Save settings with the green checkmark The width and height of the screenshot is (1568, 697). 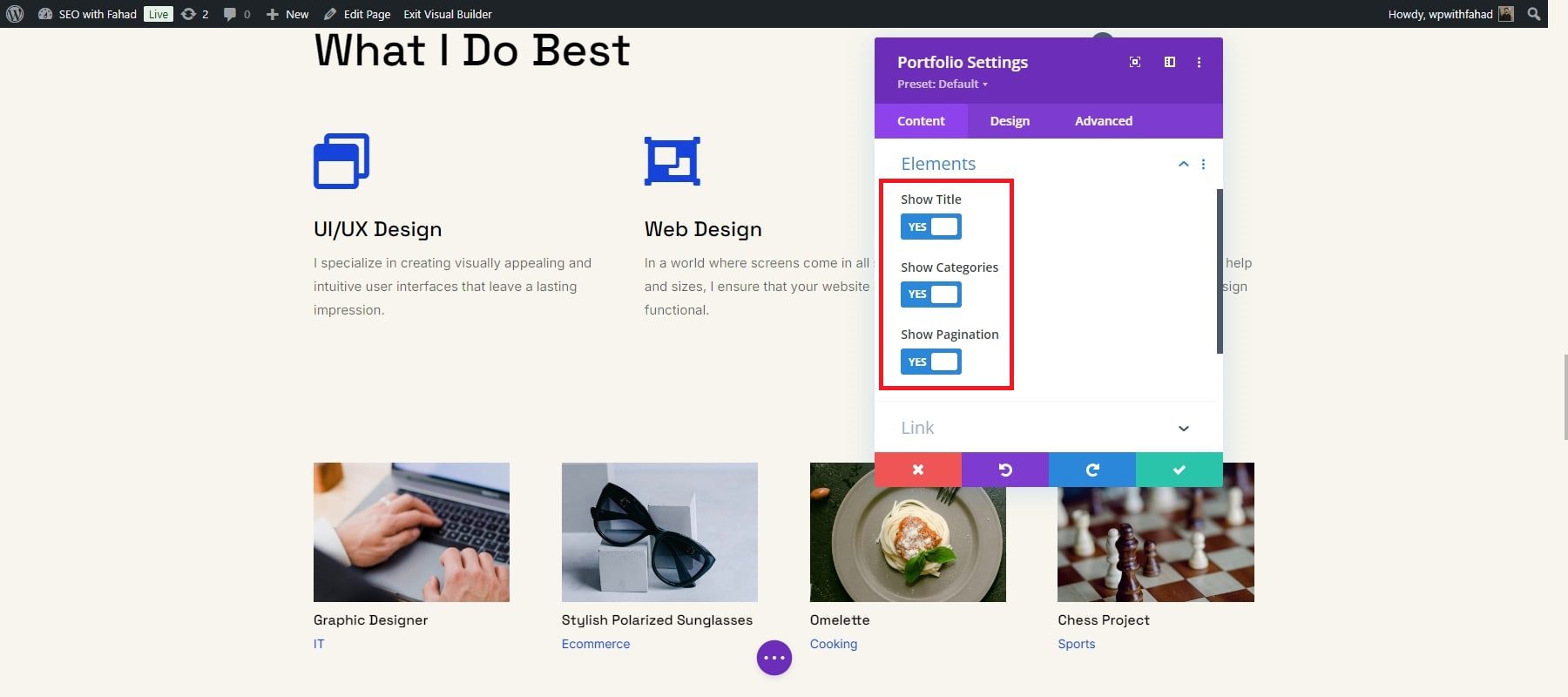click(1179, 470)
